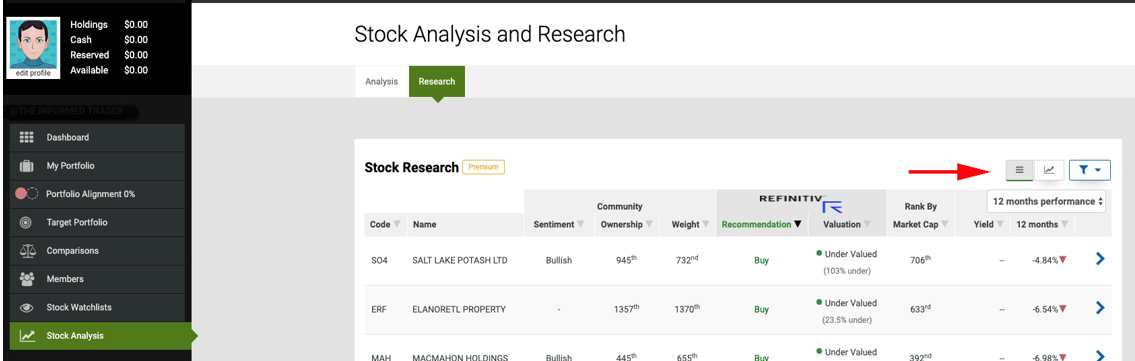
Task: Click the Stock Watchlists eye icon
Action: (27, 307)
